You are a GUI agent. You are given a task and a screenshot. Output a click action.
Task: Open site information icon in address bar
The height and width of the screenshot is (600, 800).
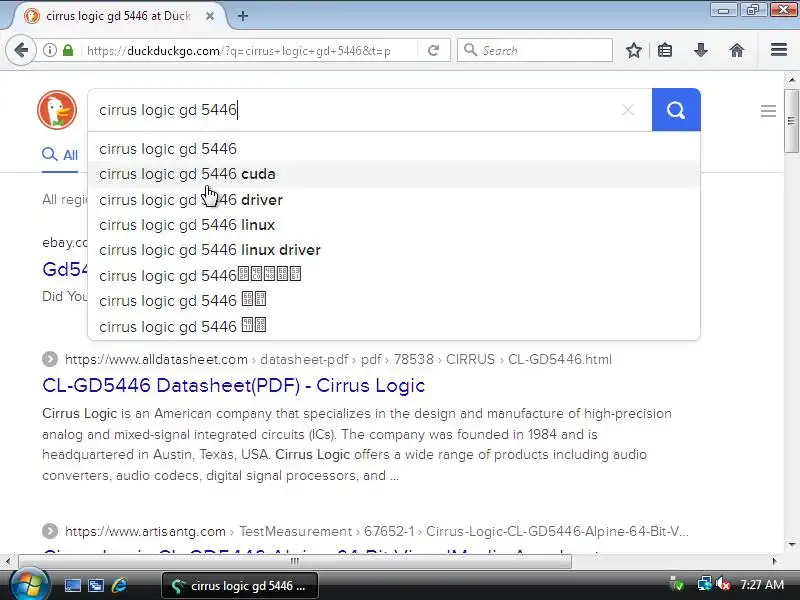pos(49,50)
